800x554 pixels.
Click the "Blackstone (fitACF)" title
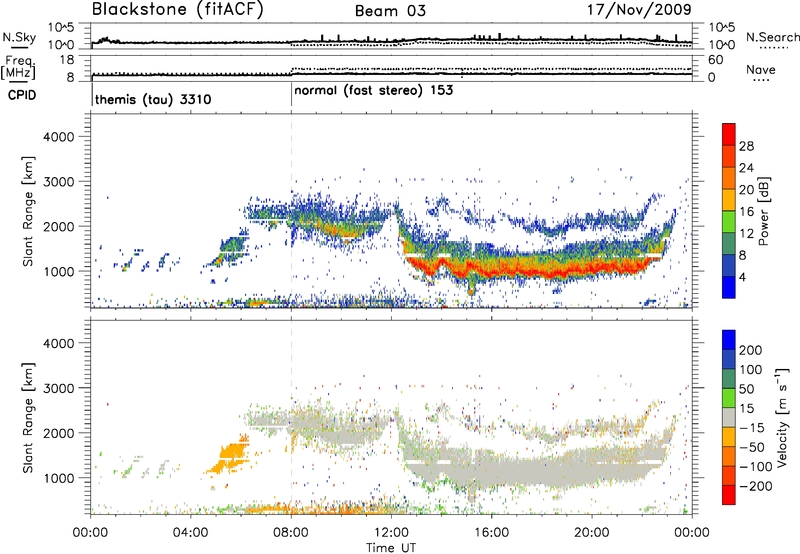pos(177,10)
